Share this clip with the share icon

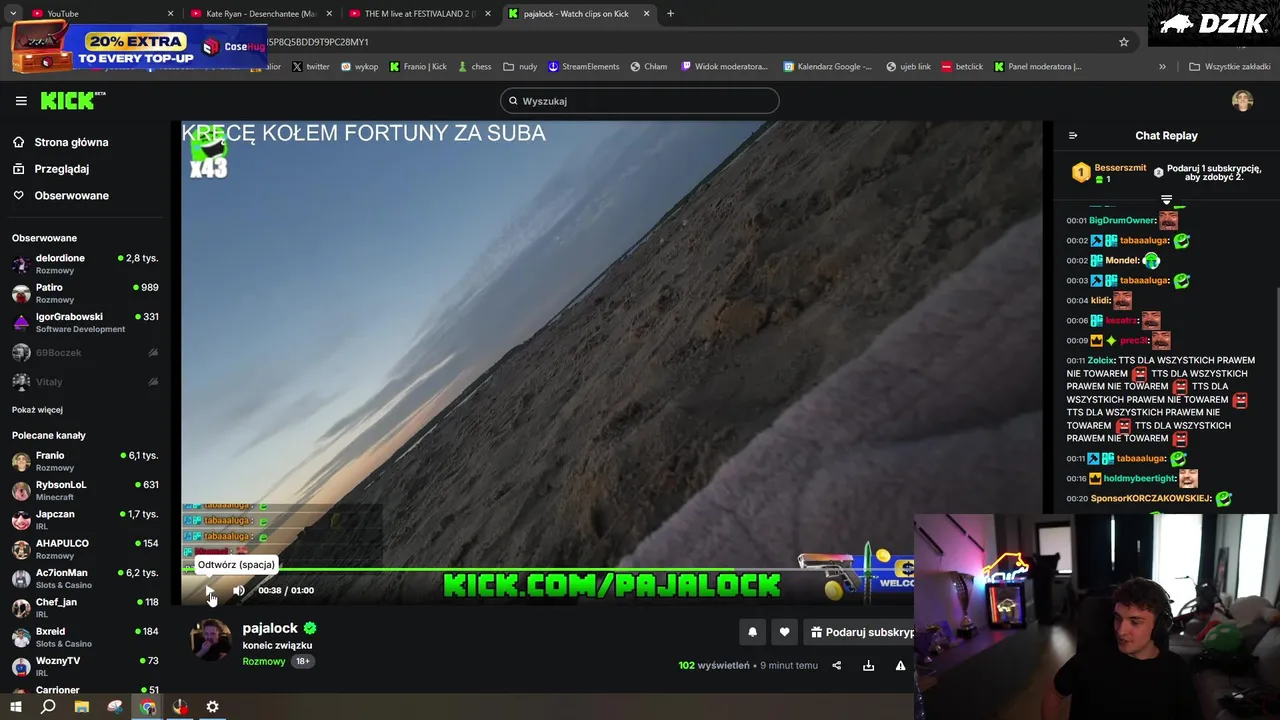tap(837, 666)
